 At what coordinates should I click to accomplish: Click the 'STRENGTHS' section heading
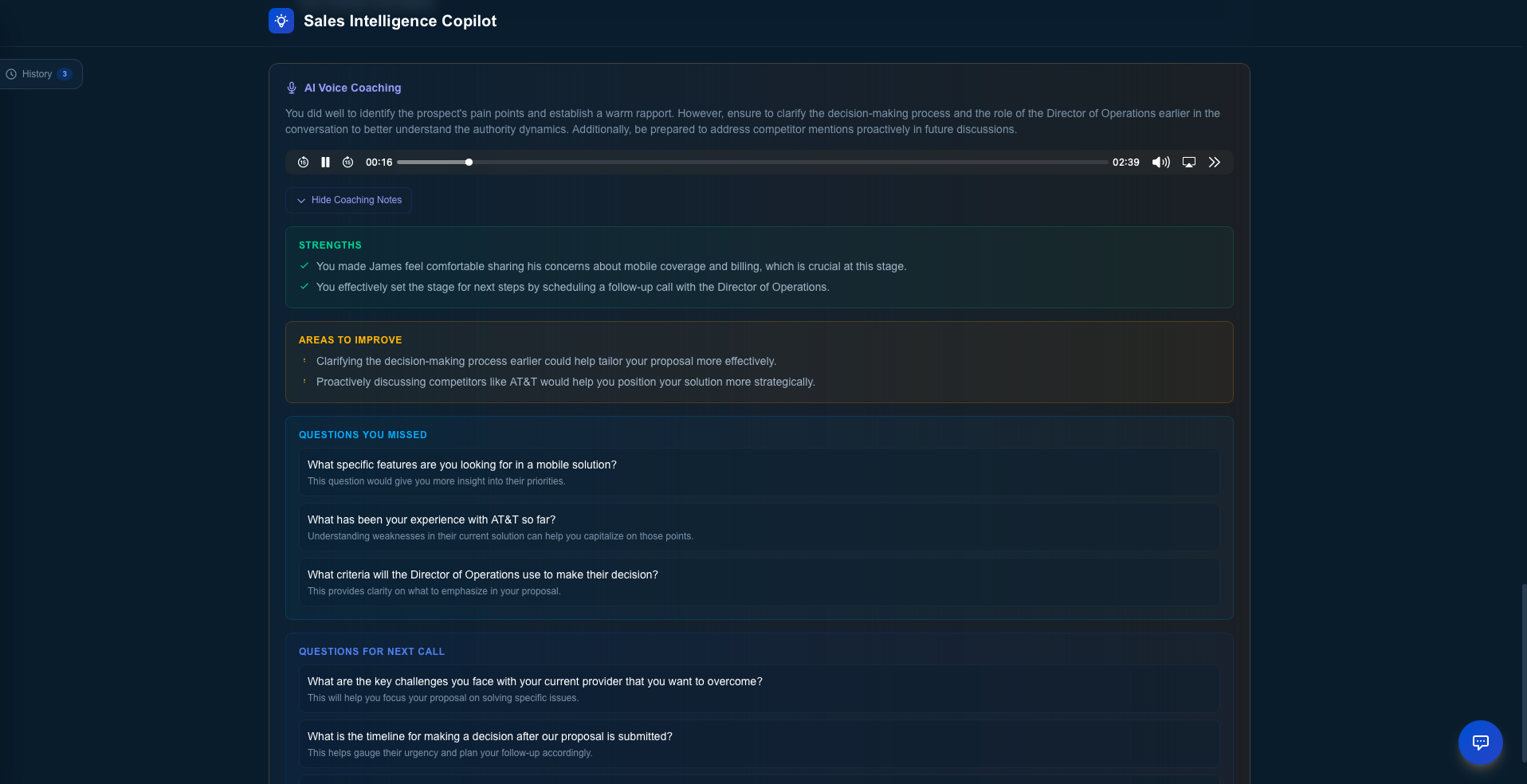tap(330, 245)
